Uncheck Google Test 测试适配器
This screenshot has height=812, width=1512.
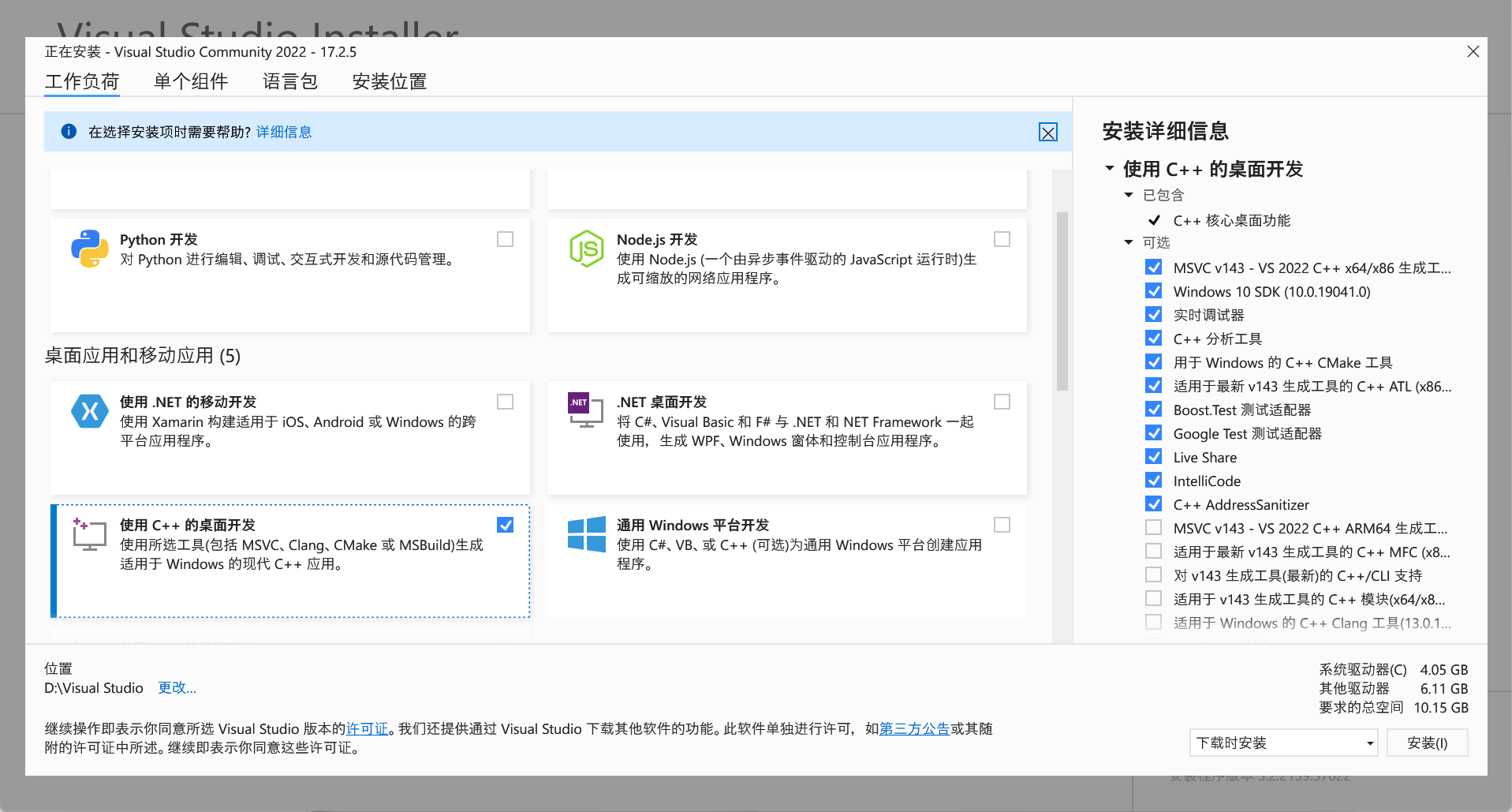(1153, 432)
